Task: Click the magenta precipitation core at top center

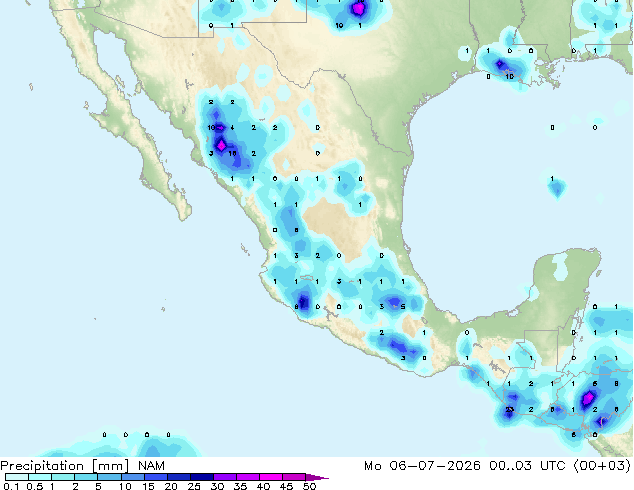Action: point(359,8)
